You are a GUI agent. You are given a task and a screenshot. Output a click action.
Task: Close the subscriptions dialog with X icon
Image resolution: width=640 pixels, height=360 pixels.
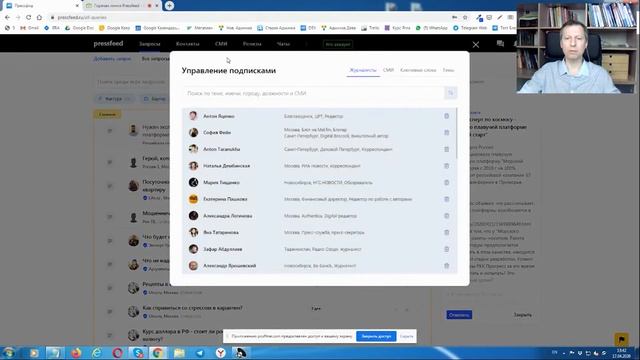click(476, 44)
